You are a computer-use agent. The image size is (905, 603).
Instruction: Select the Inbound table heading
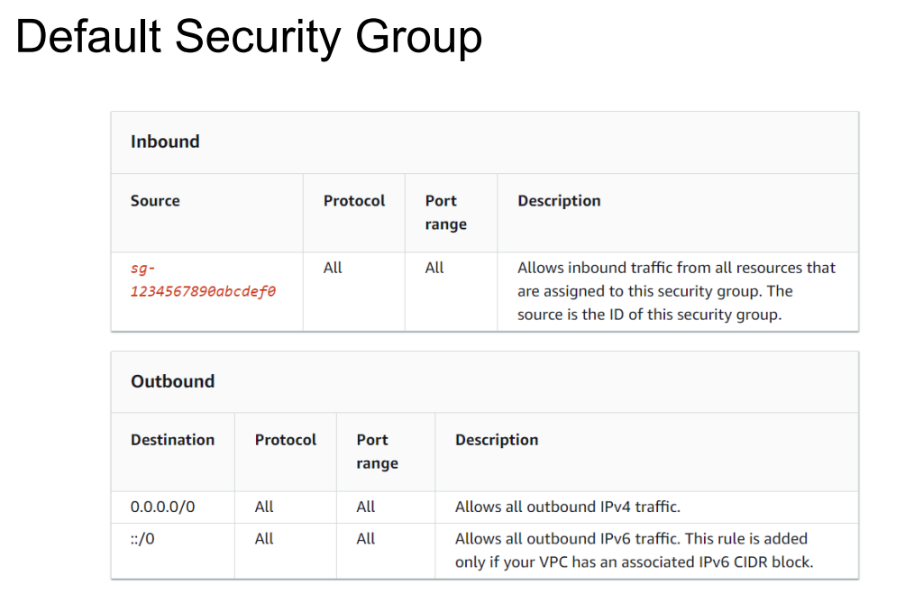pos(165,142)
